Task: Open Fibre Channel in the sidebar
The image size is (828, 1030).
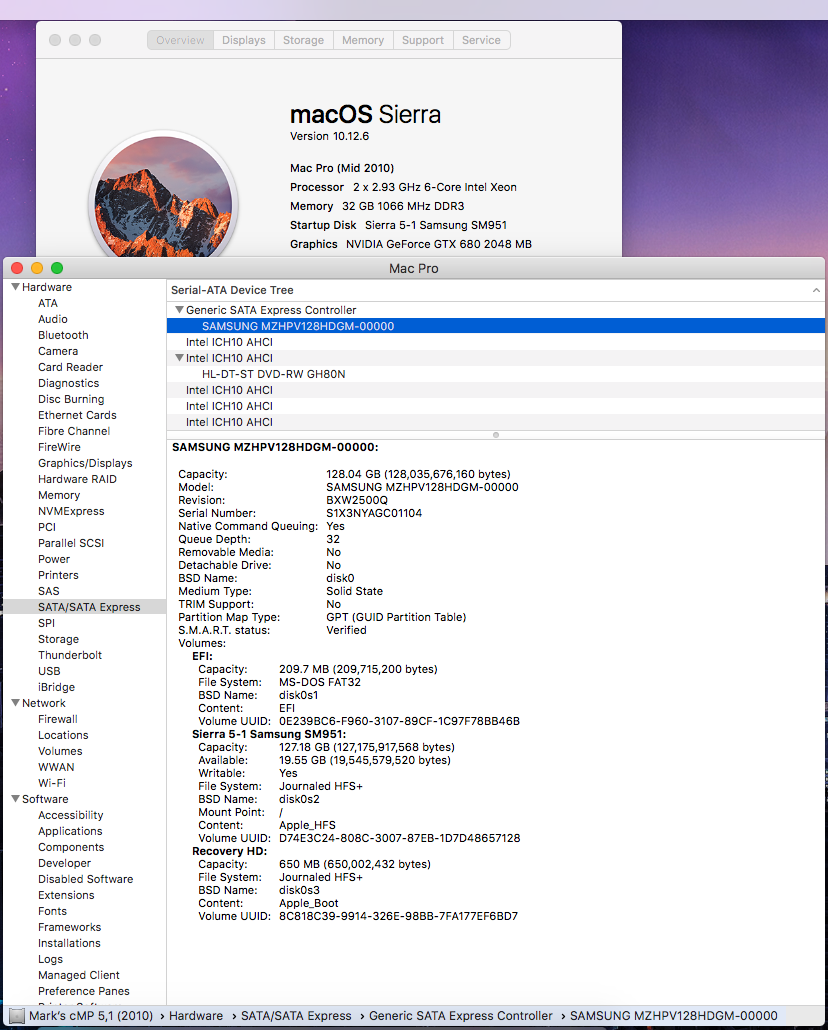Action: coord(74,431)
